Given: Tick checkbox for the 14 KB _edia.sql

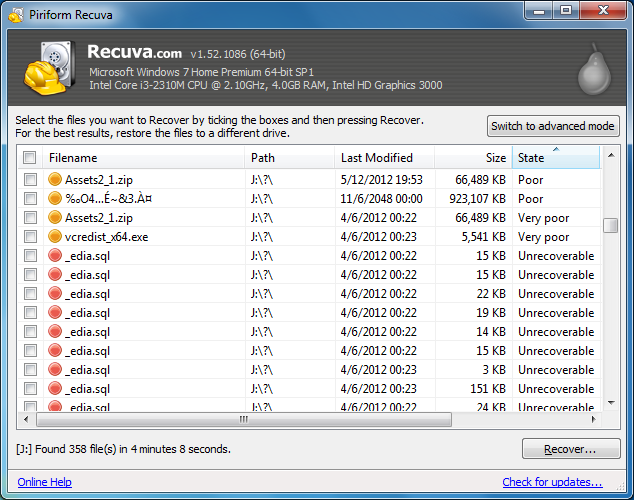Looking at the screenshot, I should tap(30, 331).
